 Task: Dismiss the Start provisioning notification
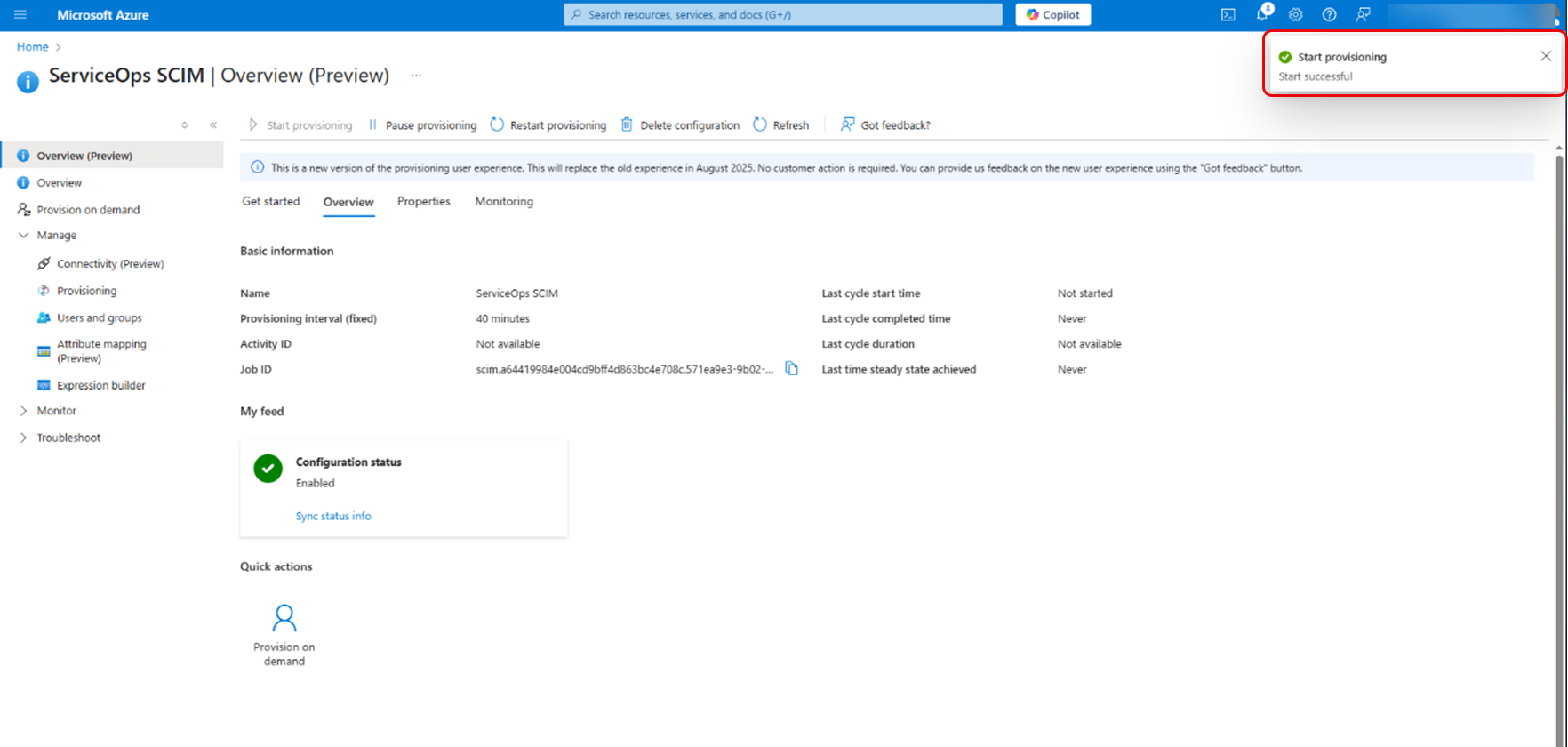(1546, 56)
